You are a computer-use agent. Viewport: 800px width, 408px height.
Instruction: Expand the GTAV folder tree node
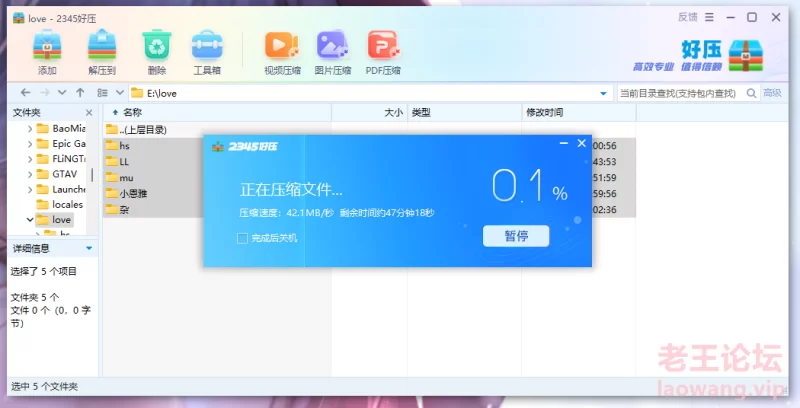tap(30, 174)
